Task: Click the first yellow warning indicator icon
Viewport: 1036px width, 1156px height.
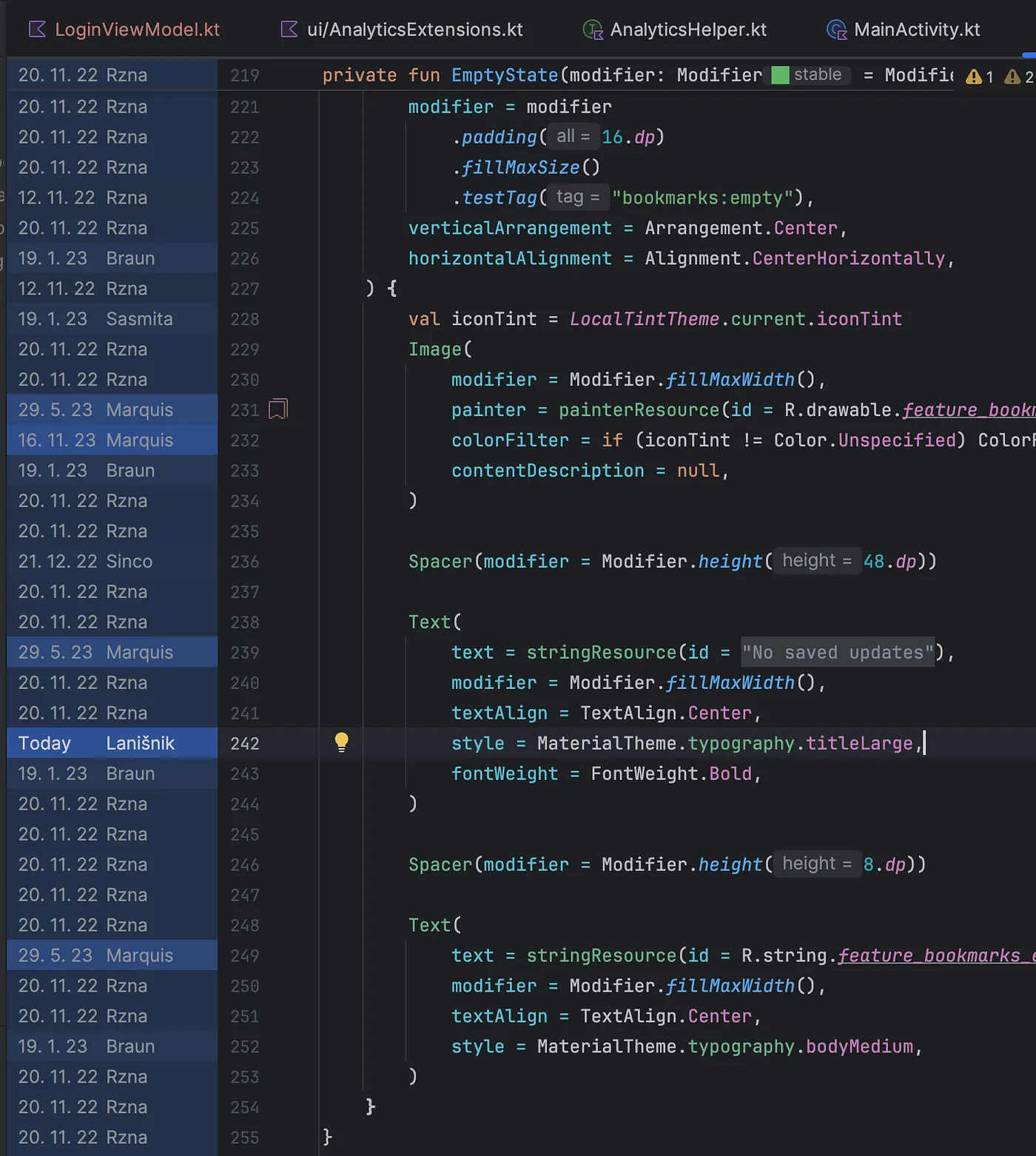Action: (x=974, y=77)
